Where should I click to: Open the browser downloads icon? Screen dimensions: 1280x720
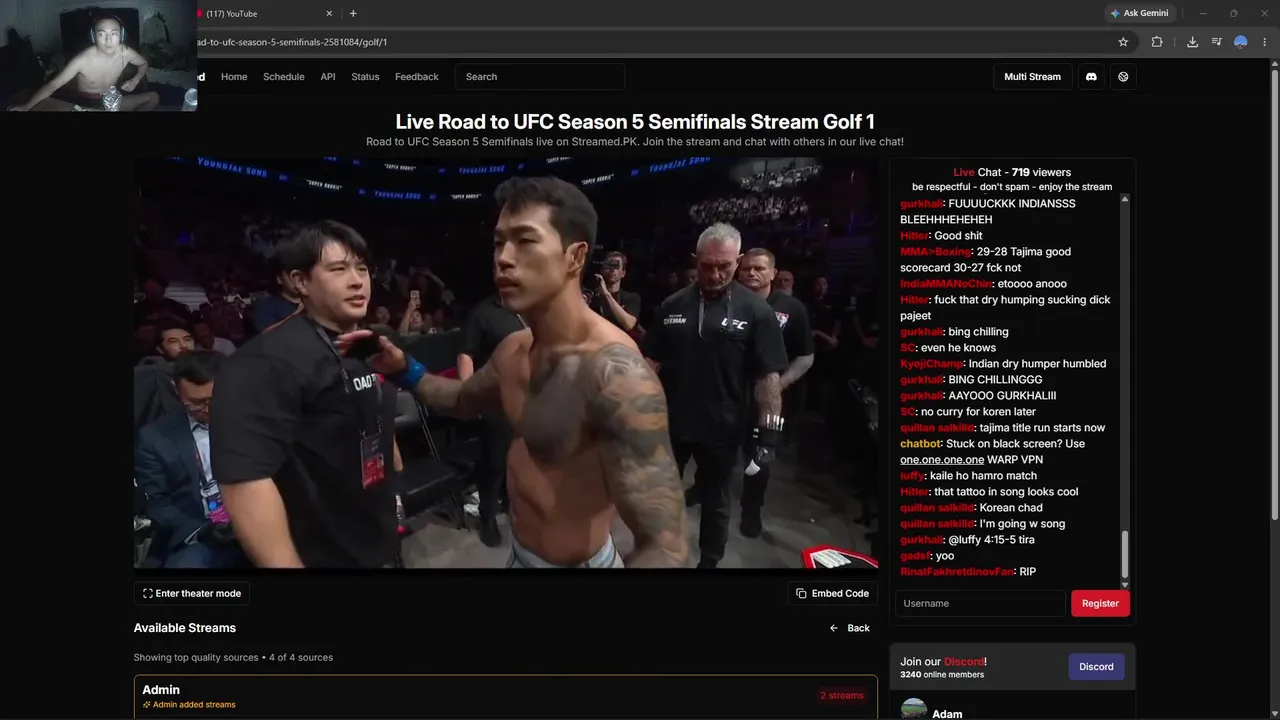pyautogui.click(x=1192, y=42)
